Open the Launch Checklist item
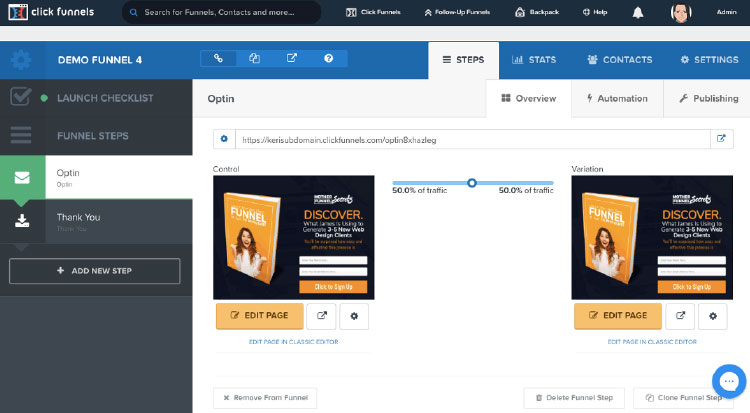The height and width of the screenshot is (413, 750). (96, 98)
